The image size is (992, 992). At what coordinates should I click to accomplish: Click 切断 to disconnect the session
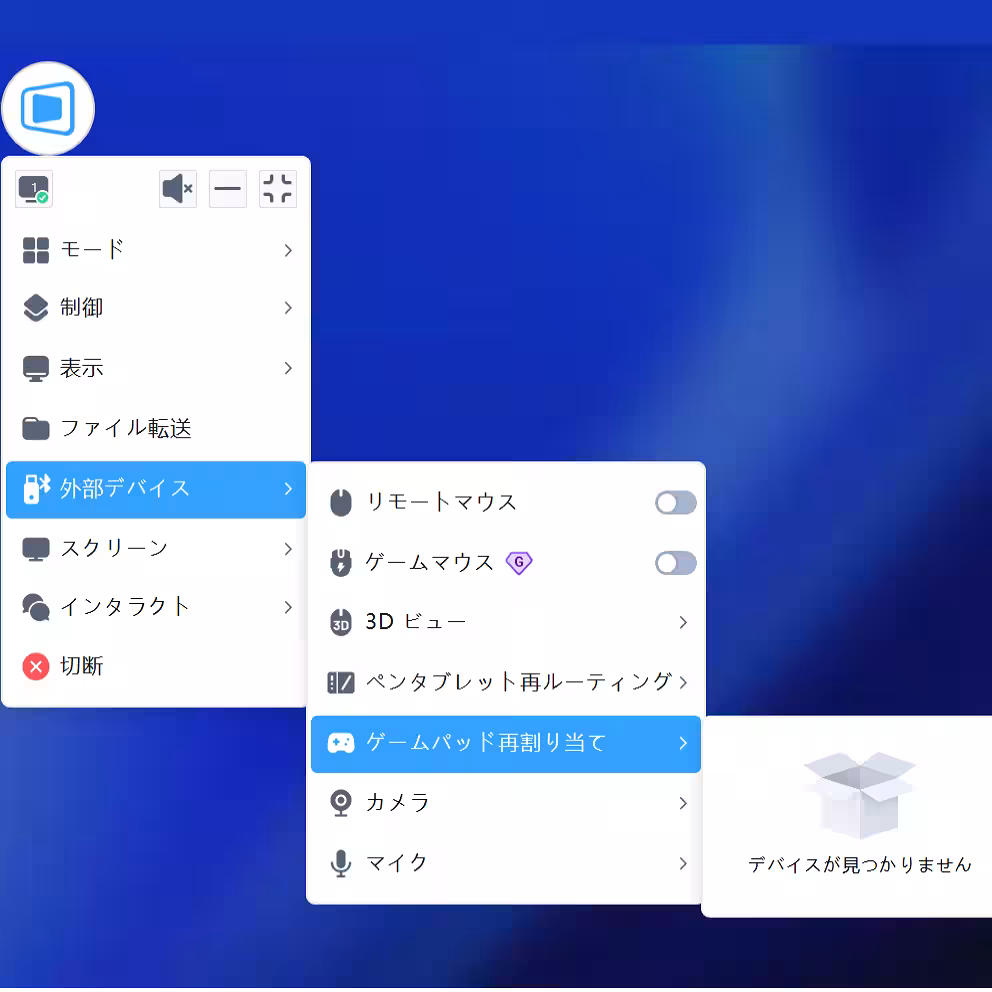pyautogui.click(x=80, y=666)
